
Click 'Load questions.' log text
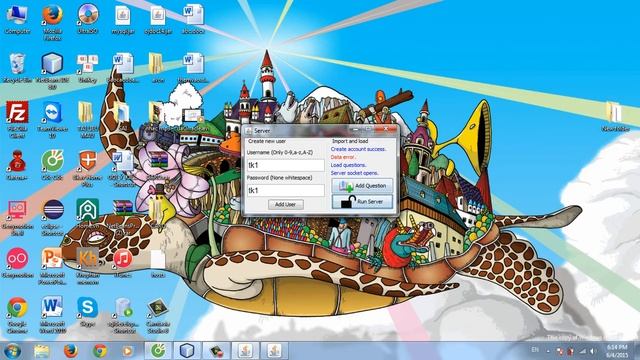(x=348, y=165)
